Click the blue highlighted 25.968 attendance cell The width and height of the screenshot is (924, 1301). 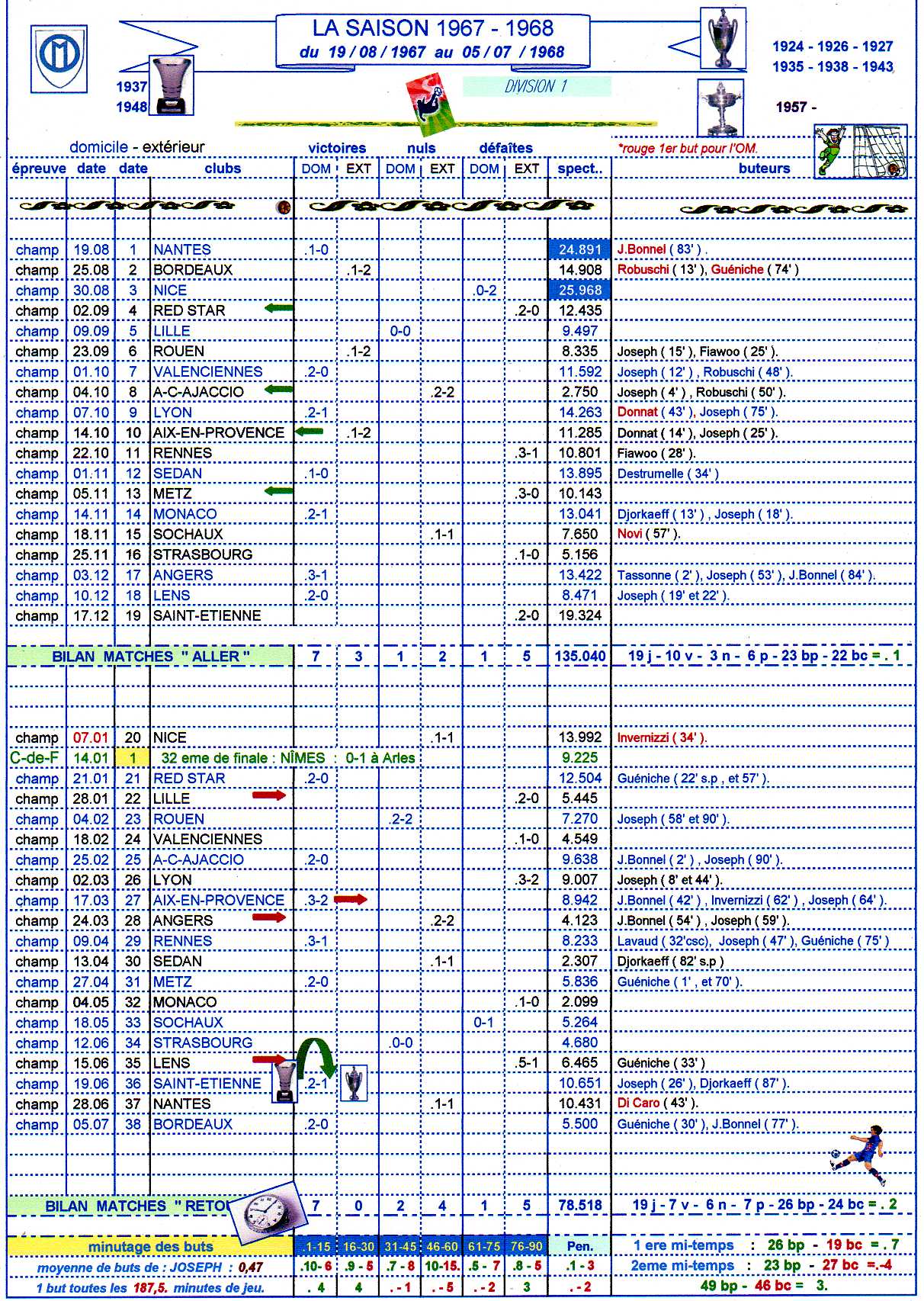tap(579, 290)
